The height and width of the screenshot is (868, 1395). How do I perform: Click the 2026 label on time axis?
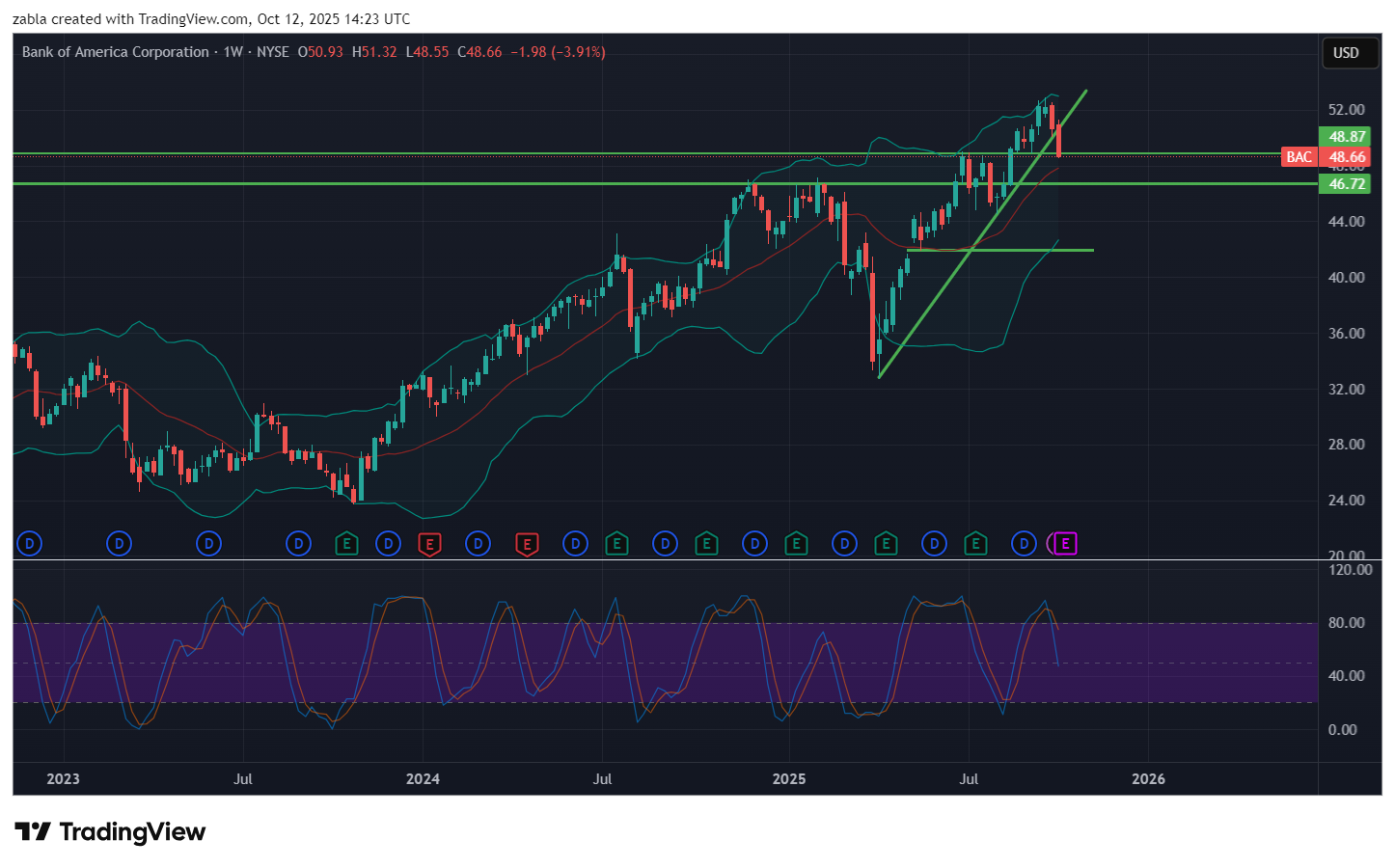point(1148,779)
